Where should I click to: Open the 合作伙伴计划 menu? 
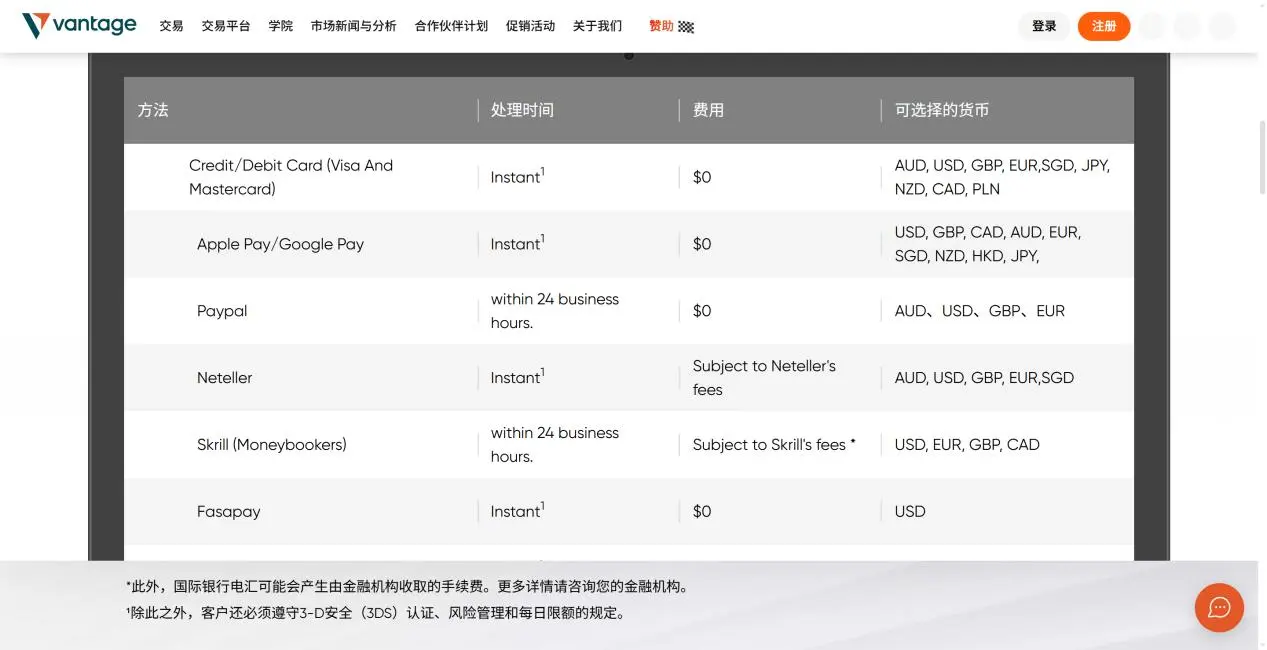pyautogui.click(x=451, y=26)
